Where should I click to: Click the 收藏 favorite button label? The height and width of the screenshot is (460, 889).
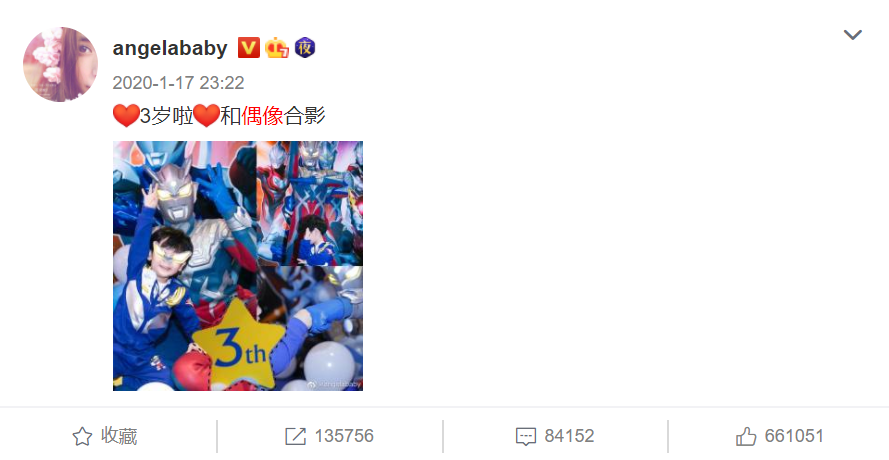pyautogui.click(x=119, y=436)
